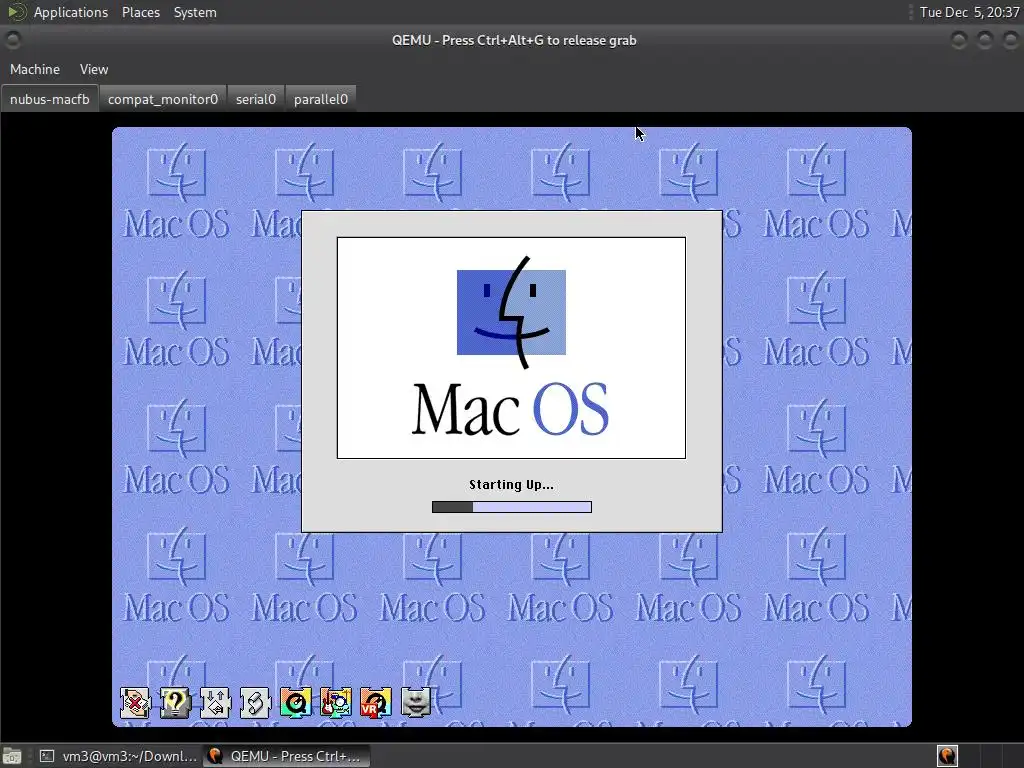1024x768 pixels.
Task: Click the AppleScript scroll extension icon
Action: (255, 703)
